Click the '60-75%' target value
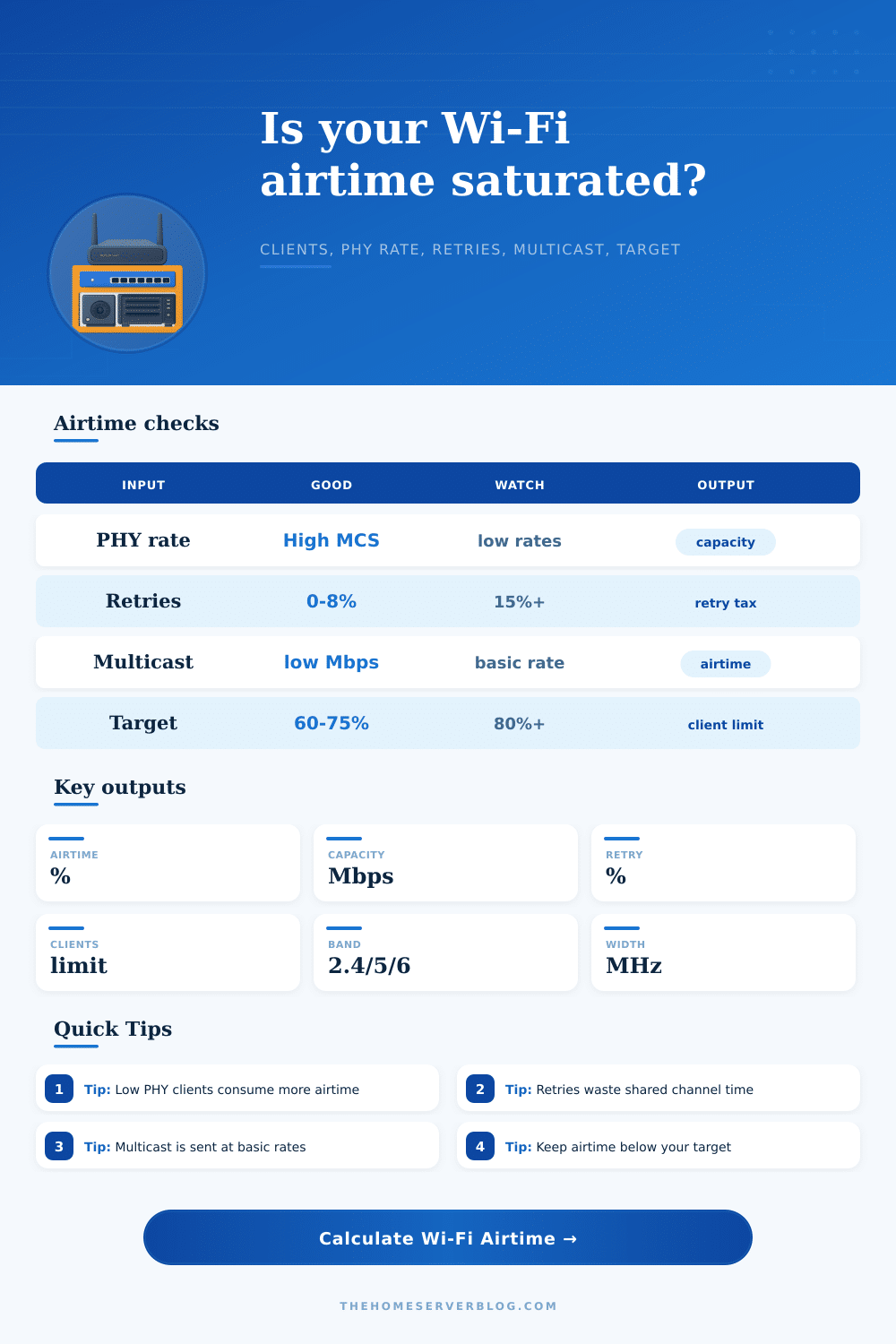Image resolution: width=896 pixels, height=1344 pixels. pos(332,723)
